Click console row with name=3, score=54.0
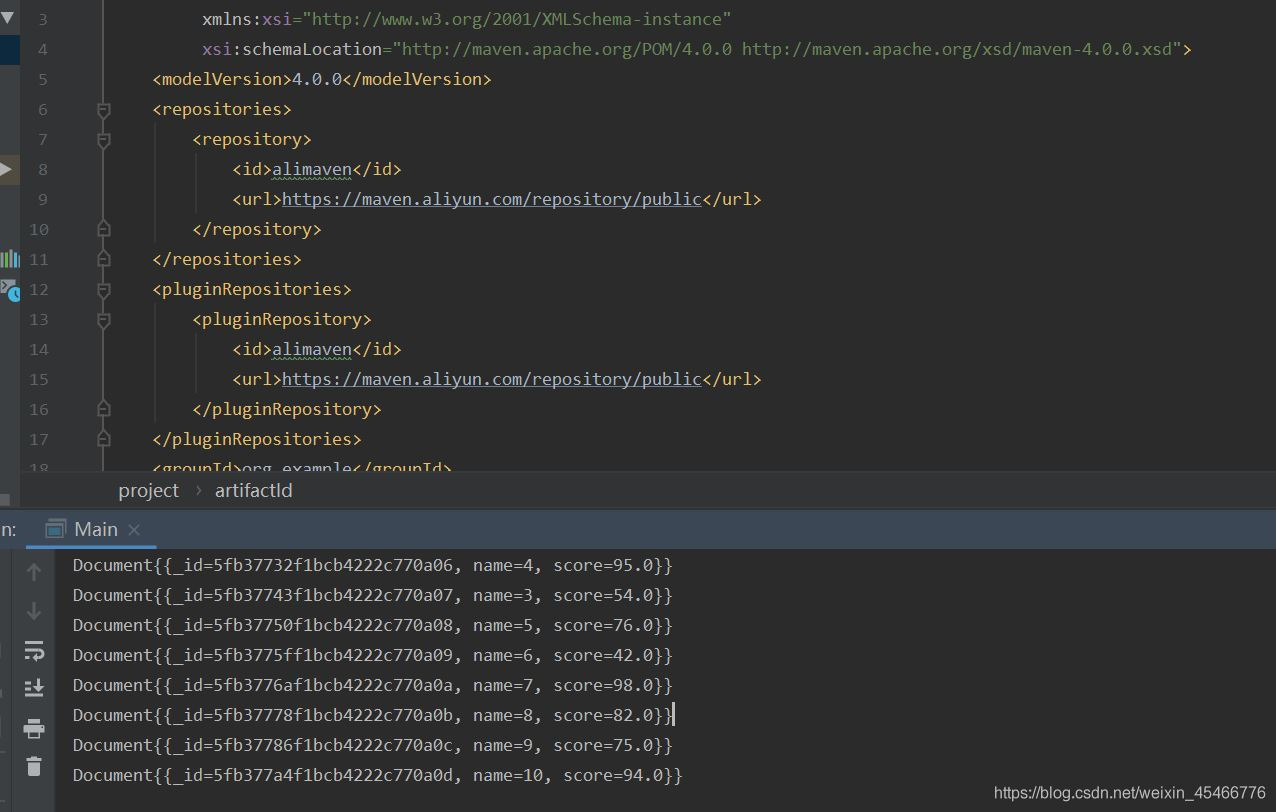 372,595
